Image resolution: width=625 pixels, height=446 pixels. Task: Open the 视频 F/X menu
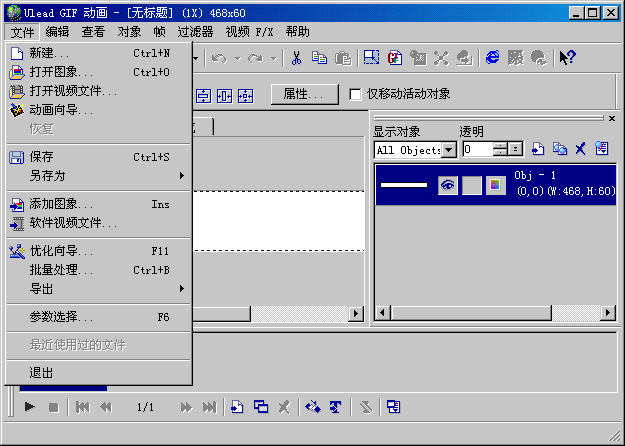click(250, 31)
